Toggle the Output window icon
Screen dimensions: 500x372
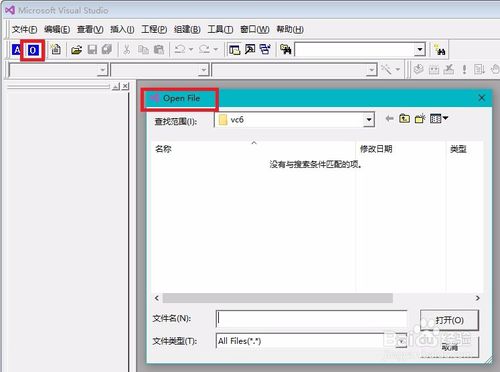pos(250,49)
